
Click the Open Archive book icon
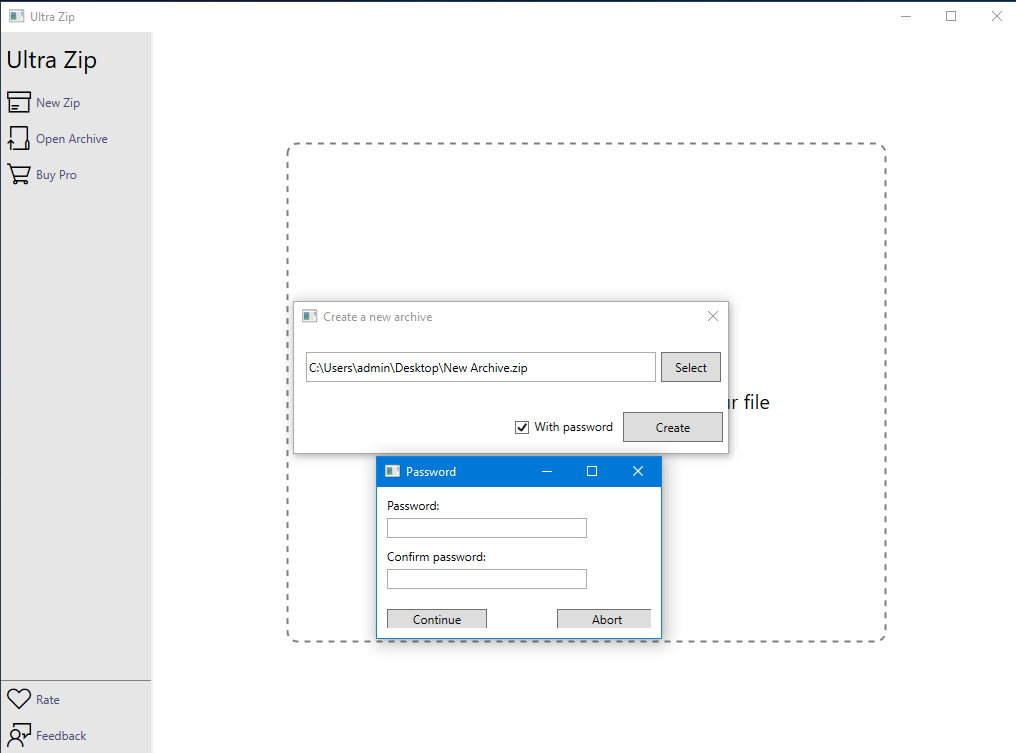pos(18,138)
